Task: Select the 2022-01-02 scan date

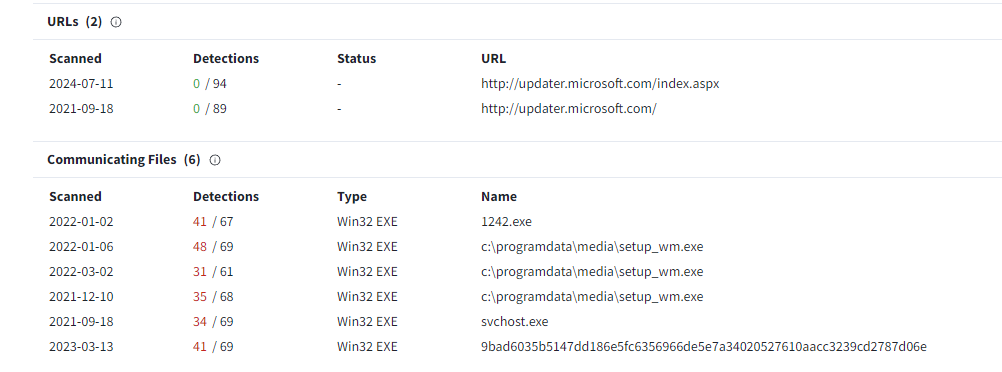Action: (81, 222)
